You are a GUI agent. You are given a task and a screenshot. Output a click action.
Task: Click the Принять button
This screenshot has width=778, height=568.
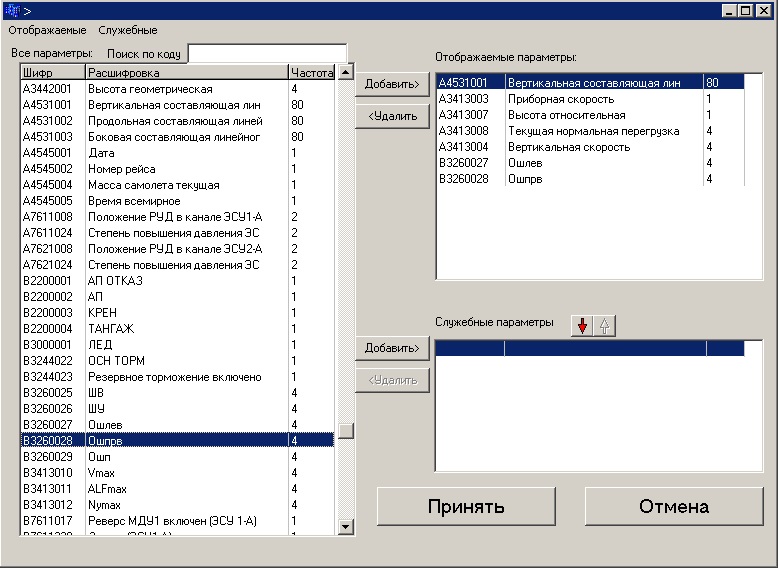(466, 506)
